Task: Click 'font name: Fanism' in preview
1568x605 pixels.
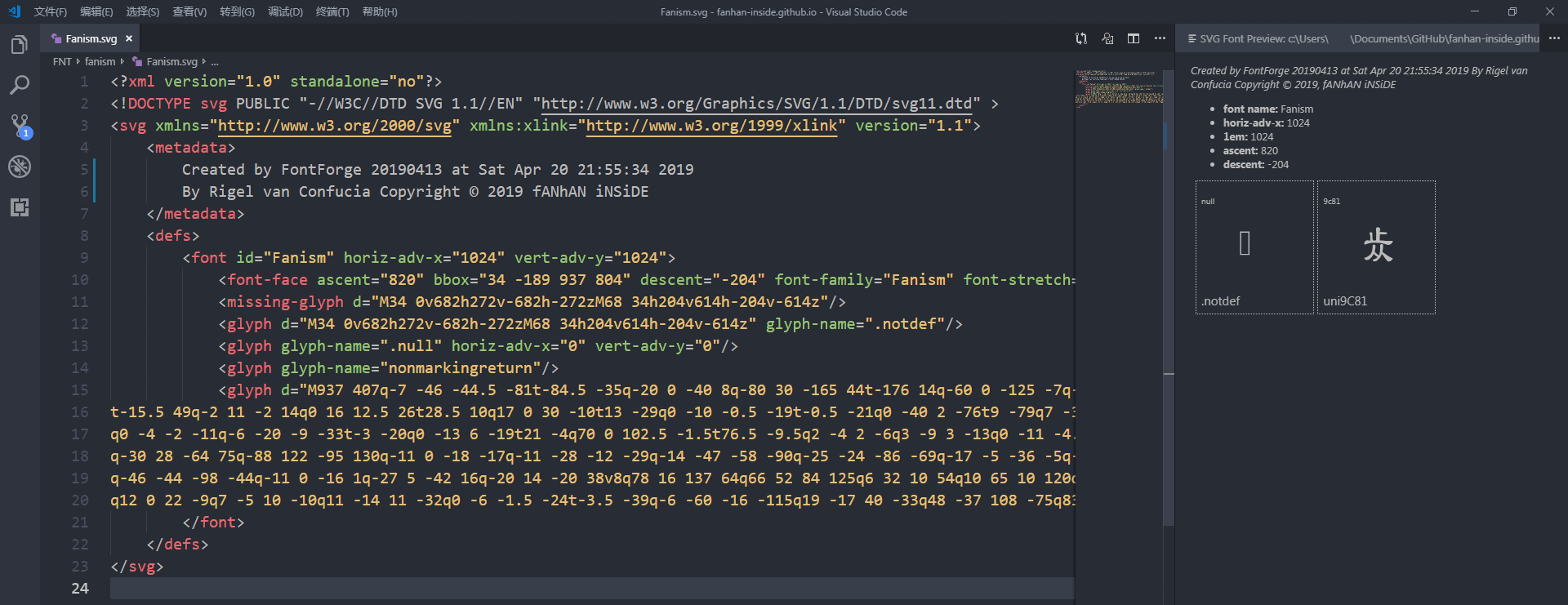Action: 1268,109
